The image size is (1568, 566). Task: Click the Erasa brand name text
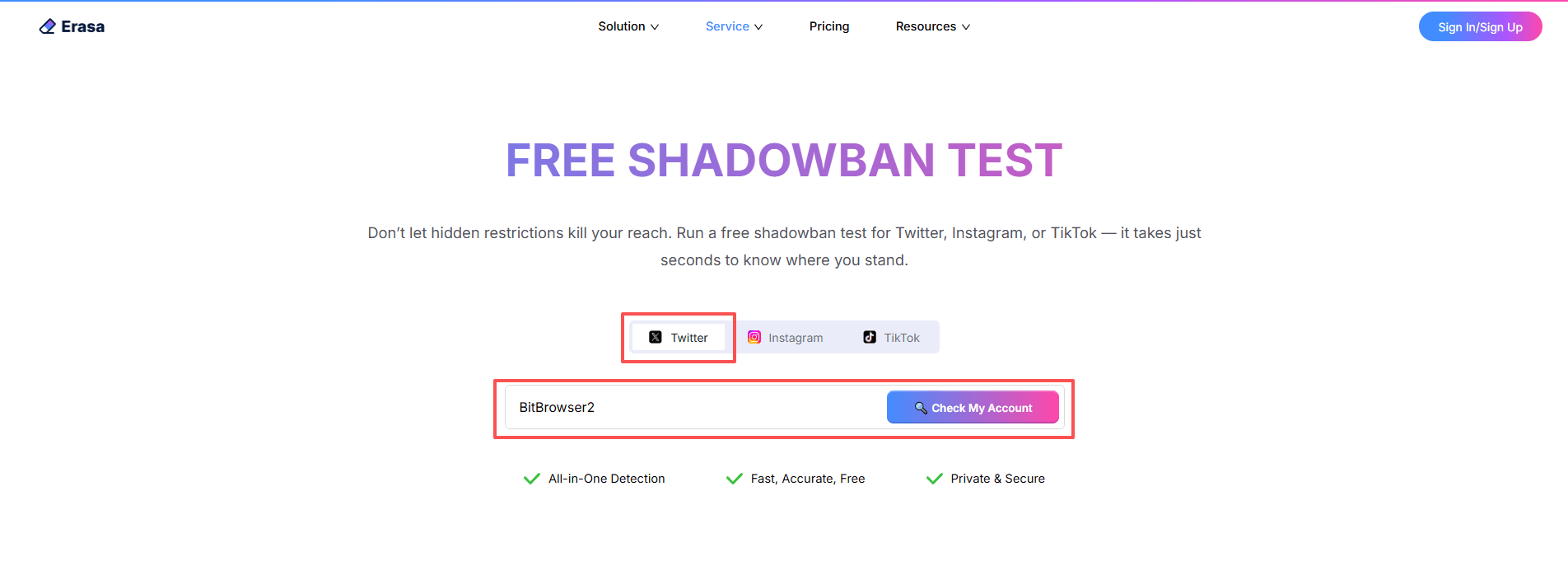click(x=83, y=26)
